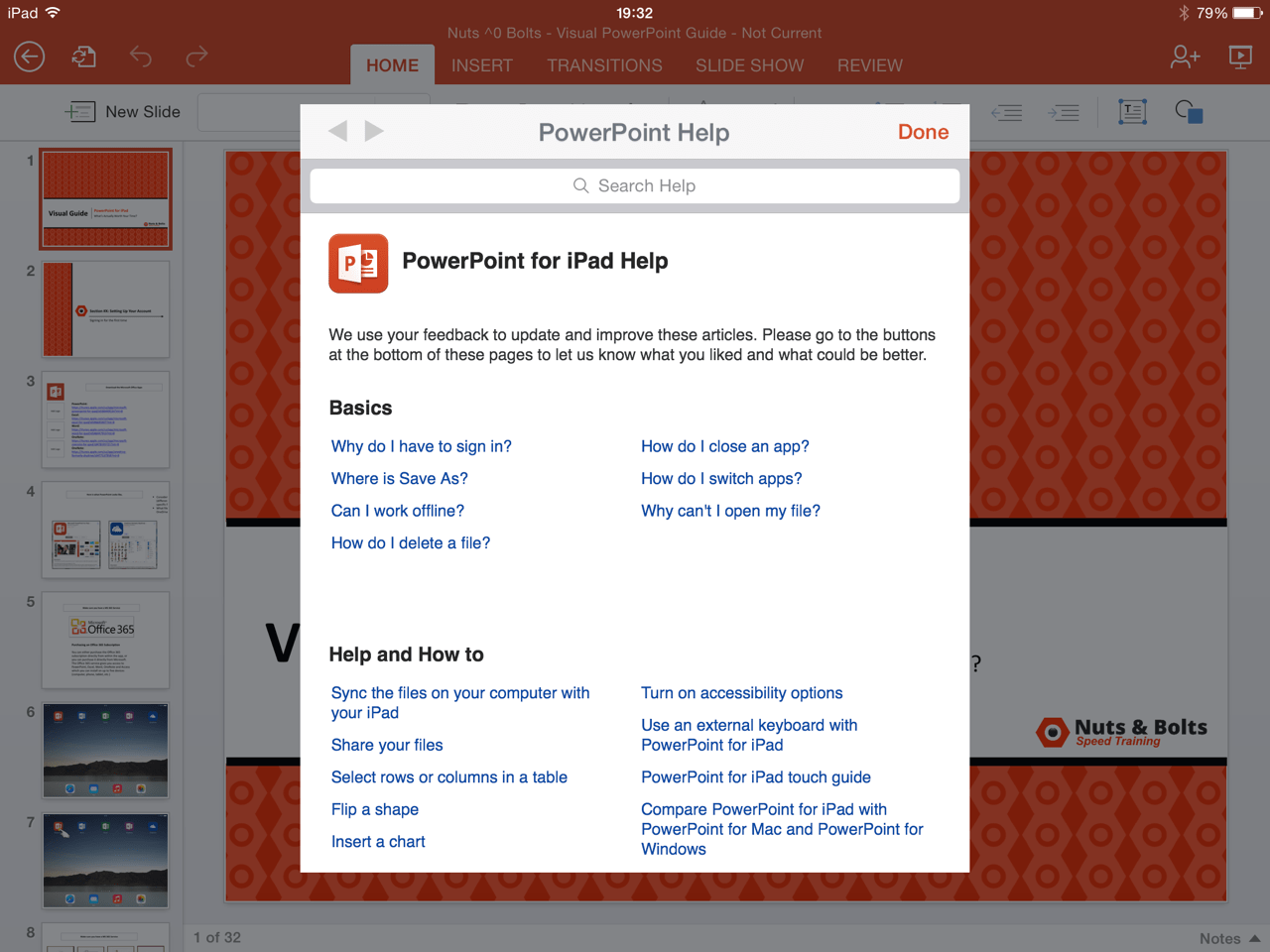The image size is (1270, 952).
Task: Open the 'Insert a chart' help topic
Action: [378, 841]
